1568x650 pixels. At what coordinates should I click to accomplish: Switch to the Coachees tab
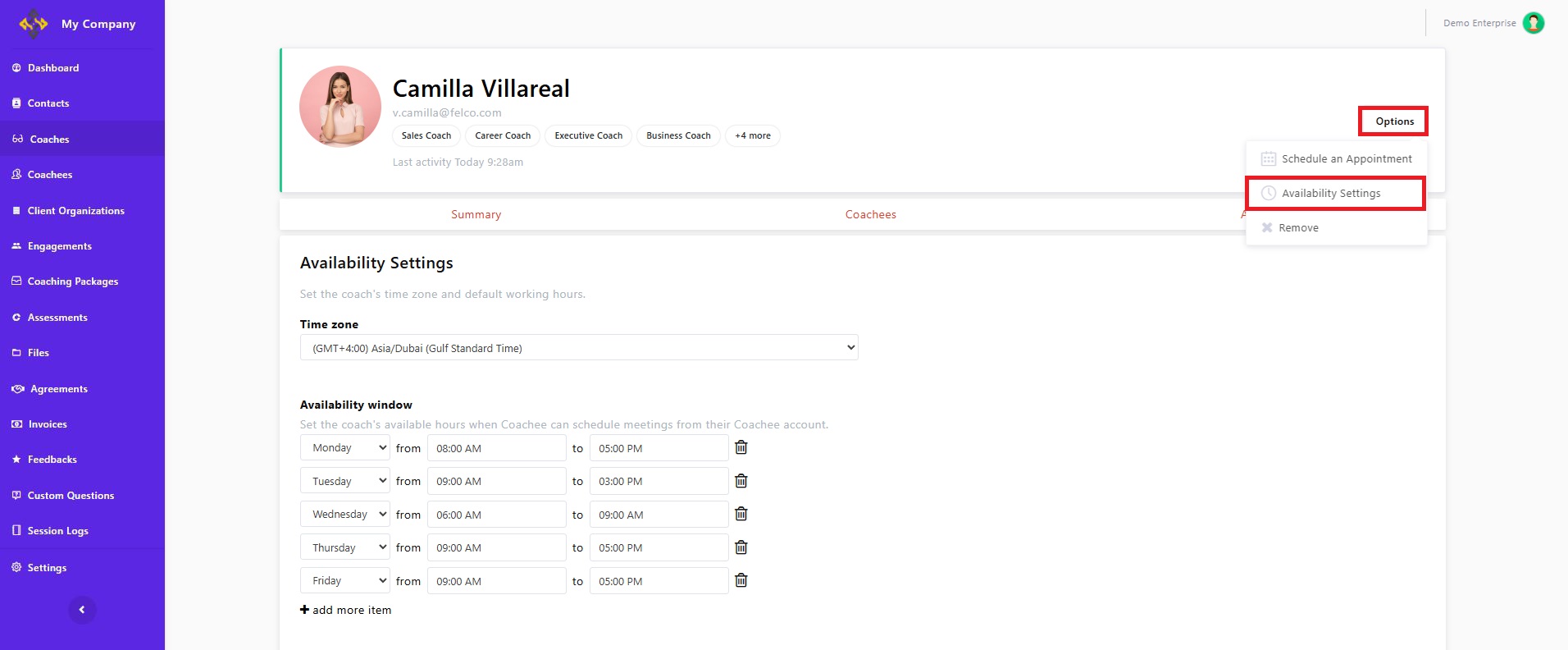[870, 215]
